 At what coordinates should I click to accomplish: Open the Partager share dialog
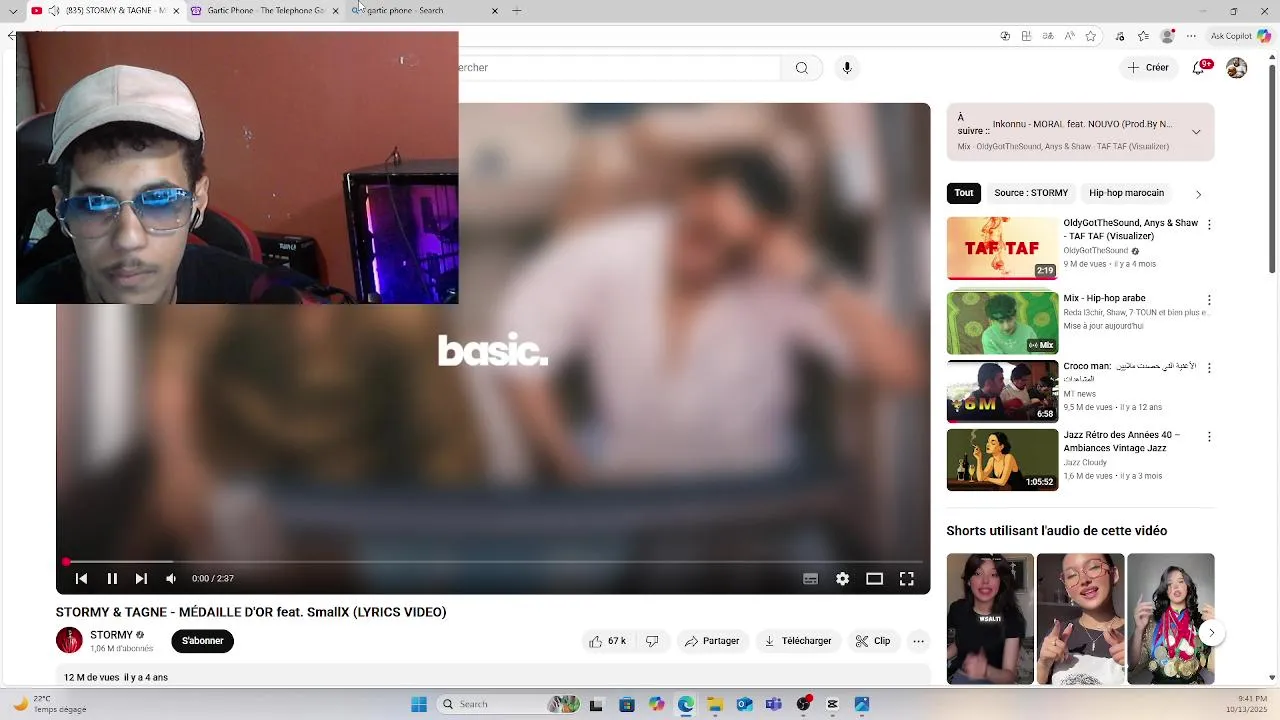(712, 641)
